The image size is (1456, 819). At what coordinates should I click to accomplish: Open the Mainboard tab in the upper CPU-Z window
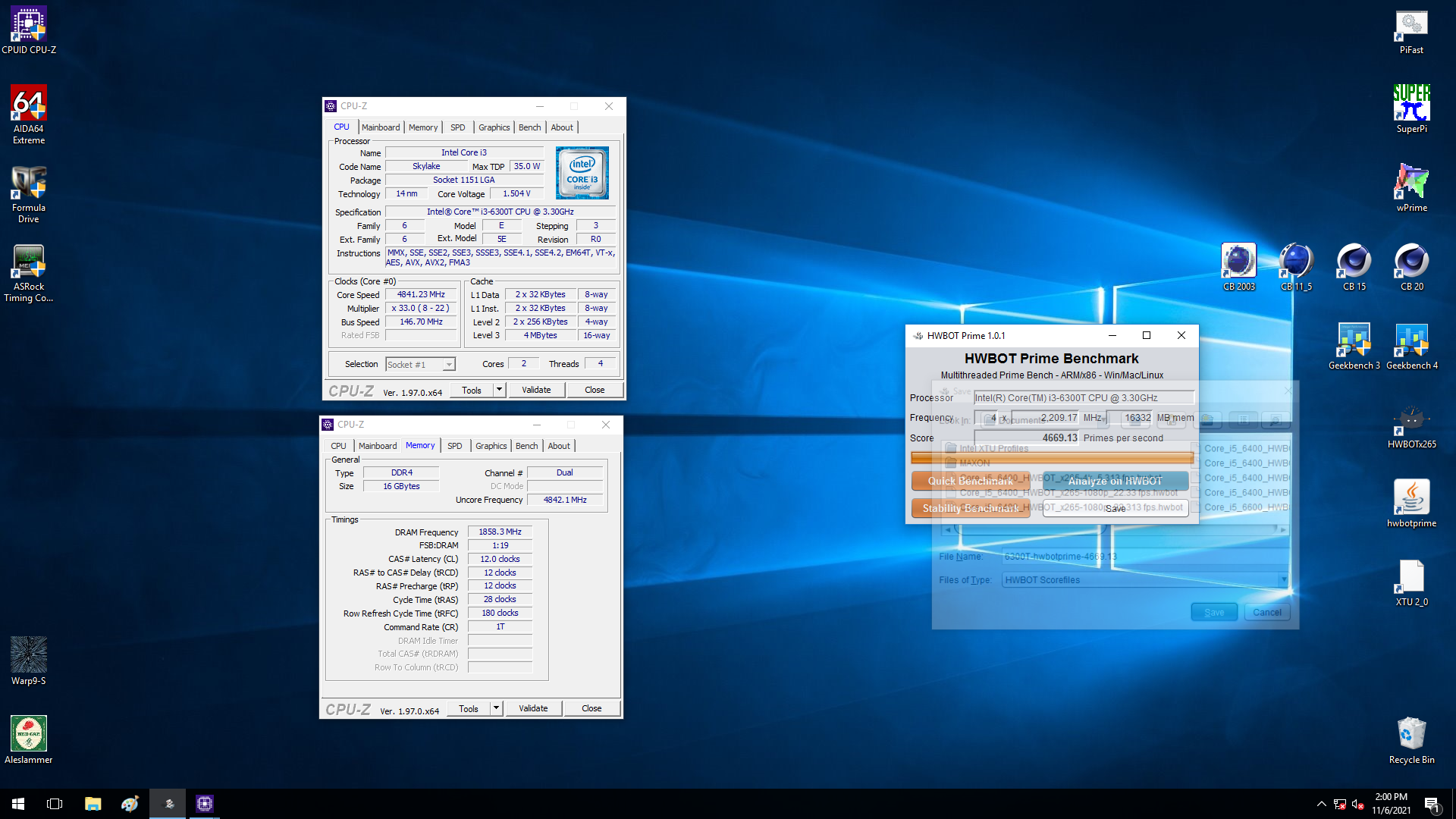381,127
